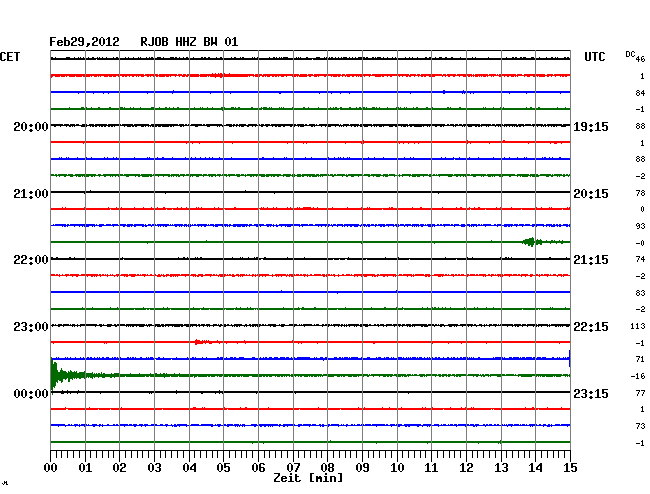Click the DC value -16

(638, 376)
